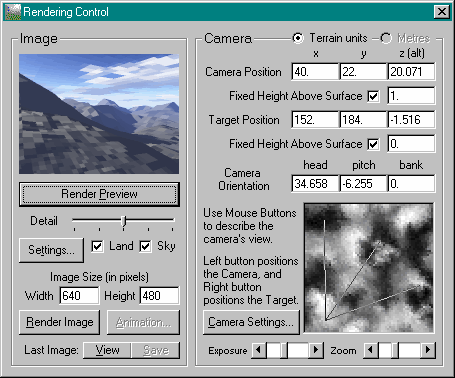The image size is (455, 378).
Task: Click the head orientation field
Action: (x=315, y=184)
